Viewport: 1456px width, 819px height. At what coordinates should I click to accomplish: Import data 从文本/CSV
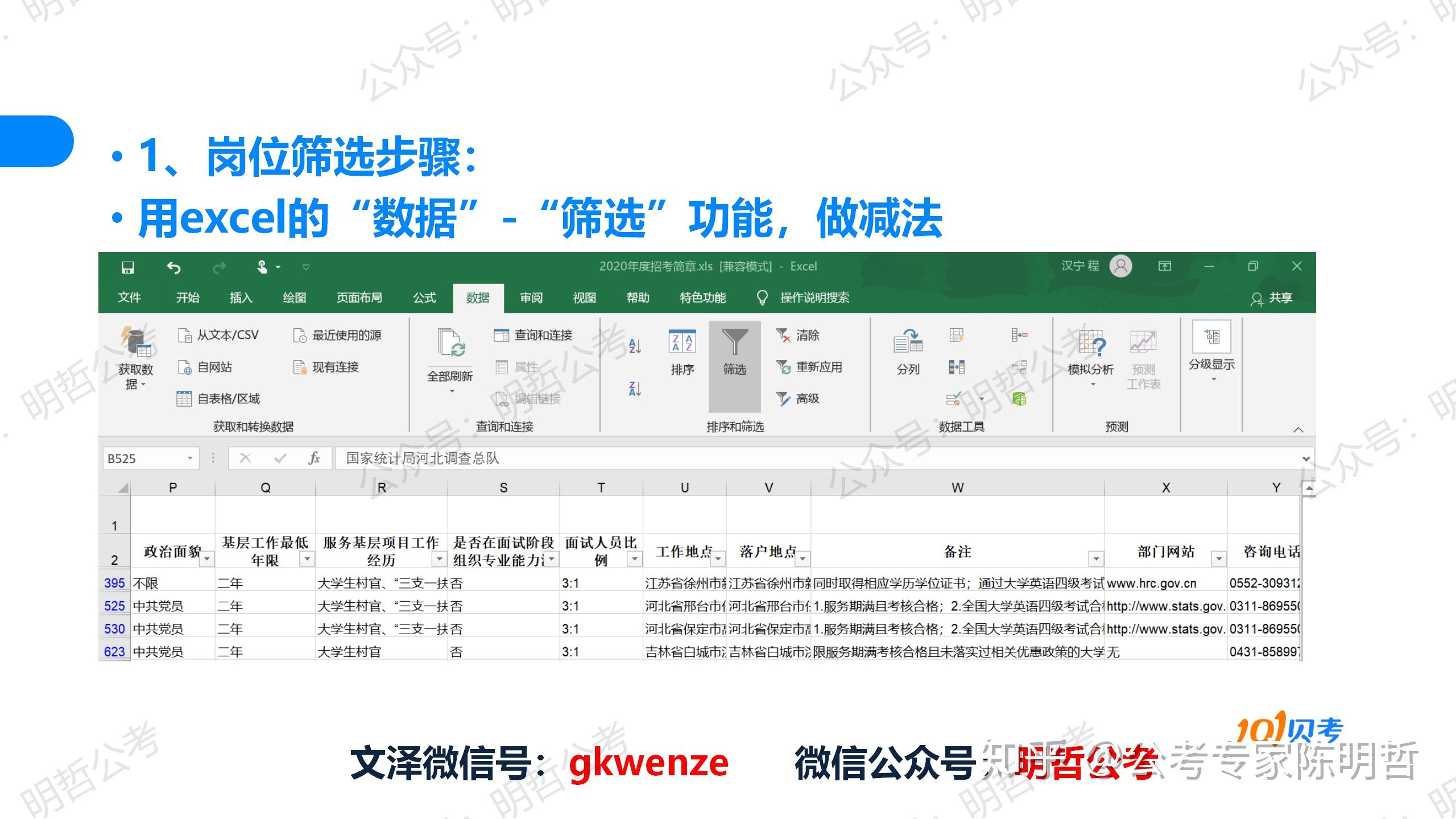point(218,335)
